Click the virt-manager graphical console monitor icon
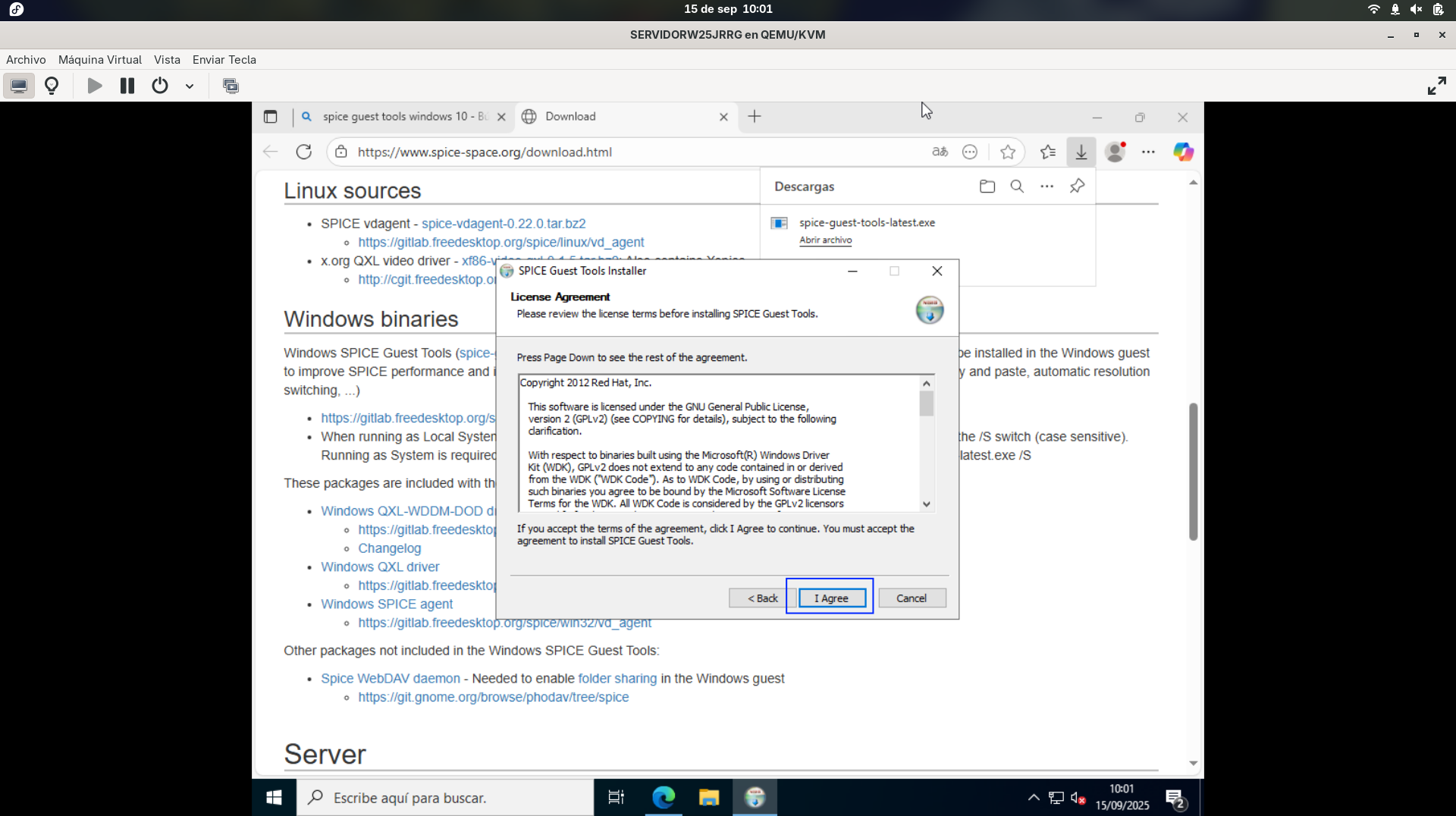 19,86
